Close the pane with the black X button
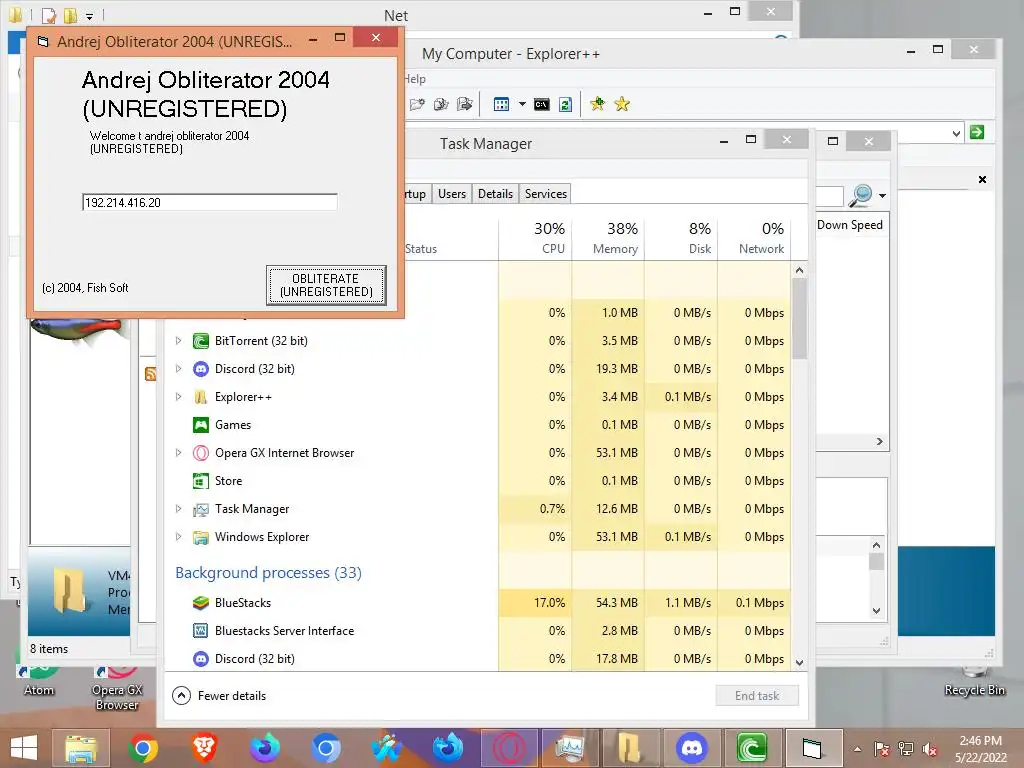 (x=982, y=180)
